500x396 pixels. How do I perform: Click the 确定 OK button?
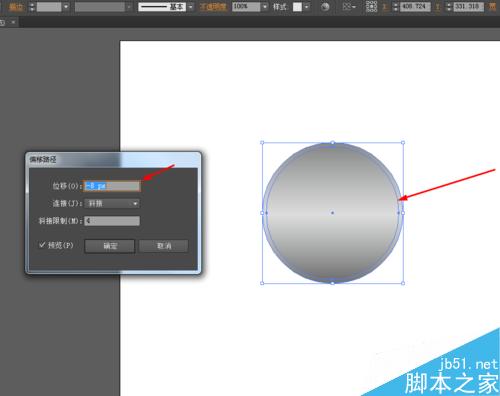tap(110, 246)
